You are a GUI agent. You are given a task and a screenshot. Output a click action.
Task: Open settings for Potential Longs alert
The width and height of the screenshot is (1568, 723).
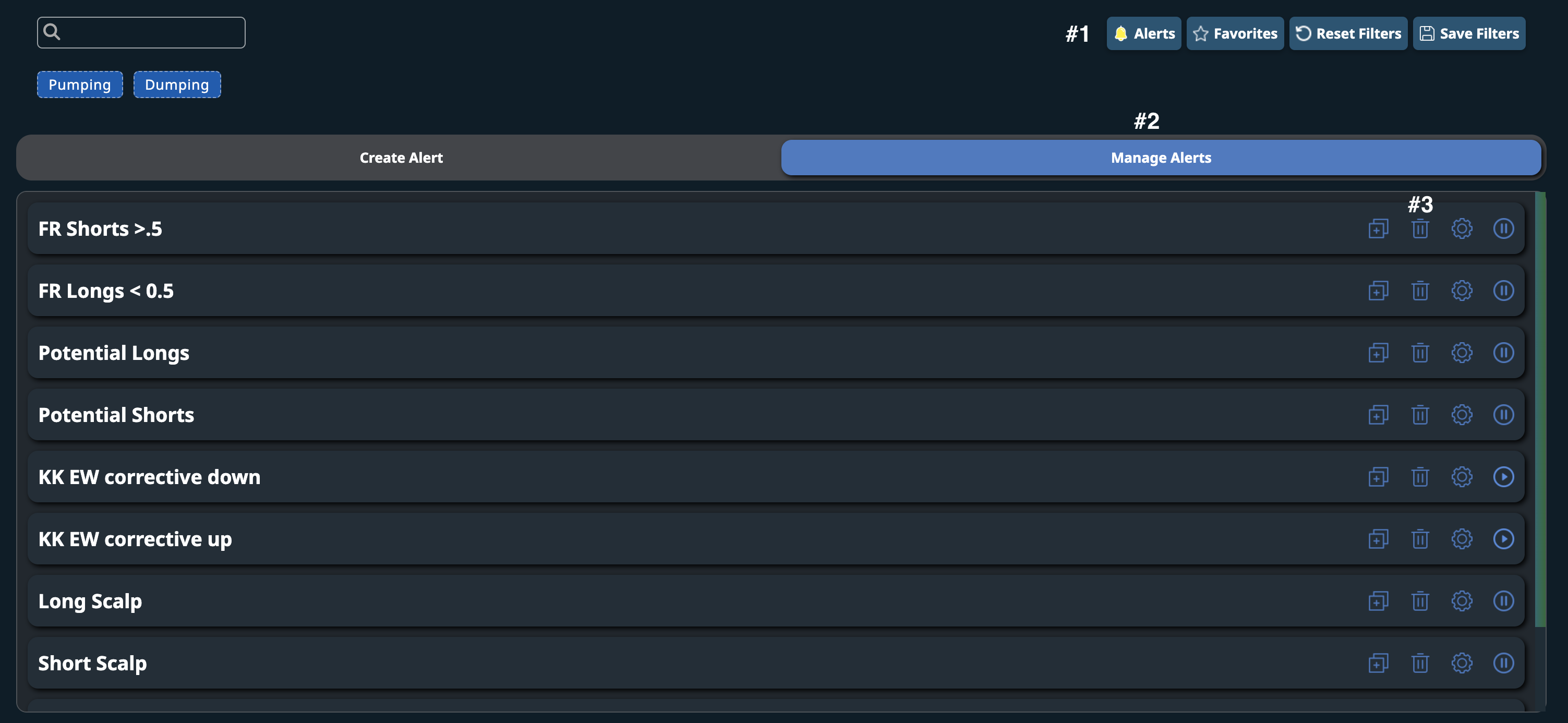coord(1462,353)
